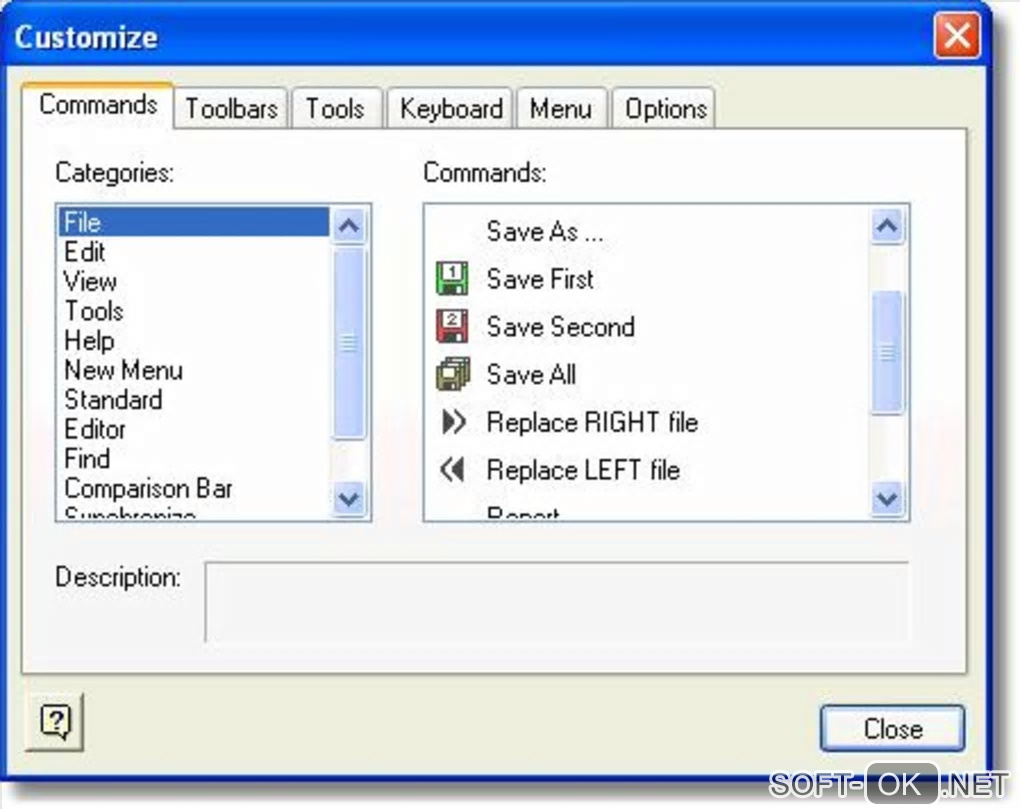Viewport: 1020px width, 809px height.
Task: Switch to the Toolbars tab
Action: pyautogui.click(x=231, y=109)
